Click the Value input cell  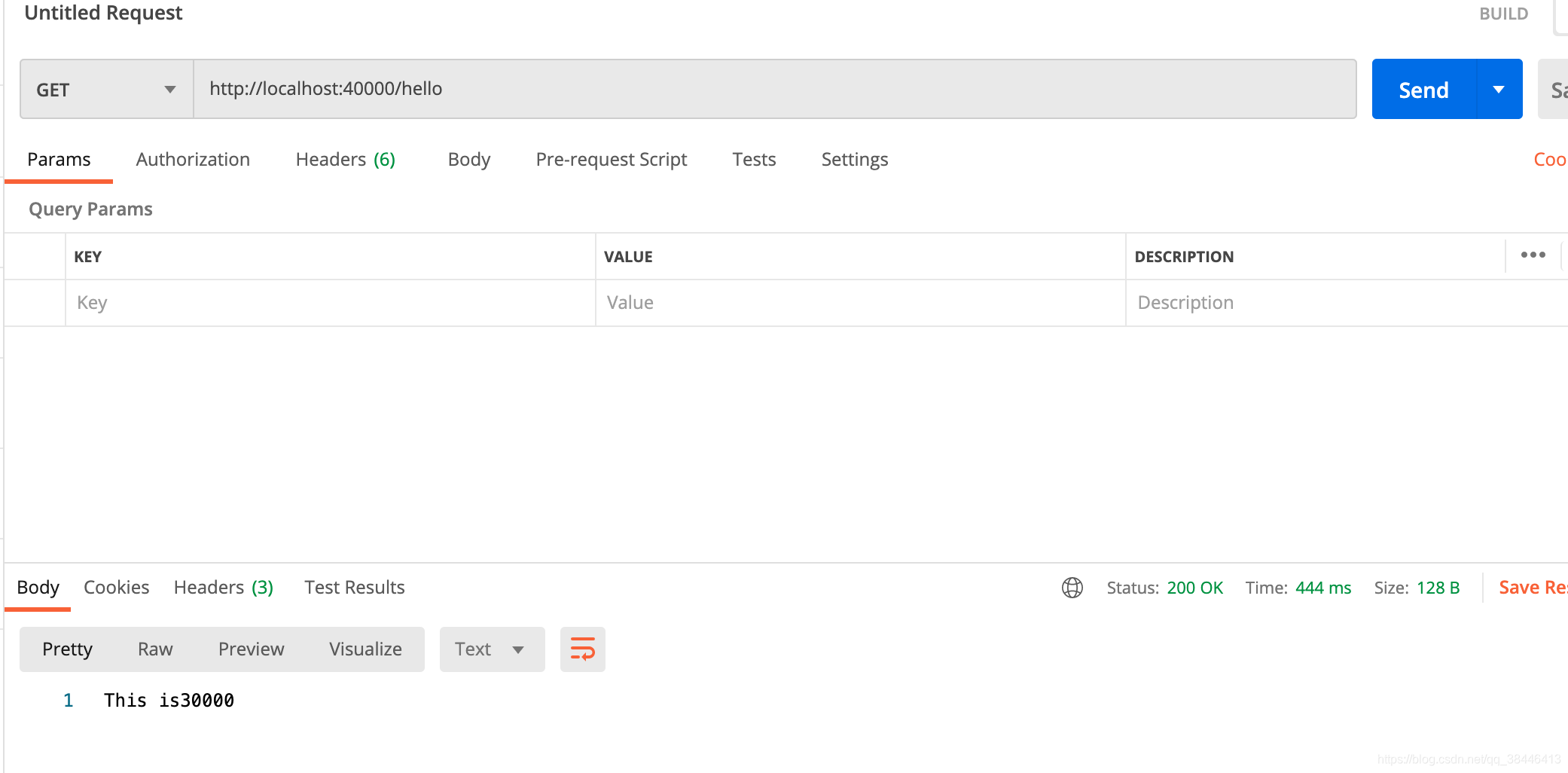(x=861, y=303)
